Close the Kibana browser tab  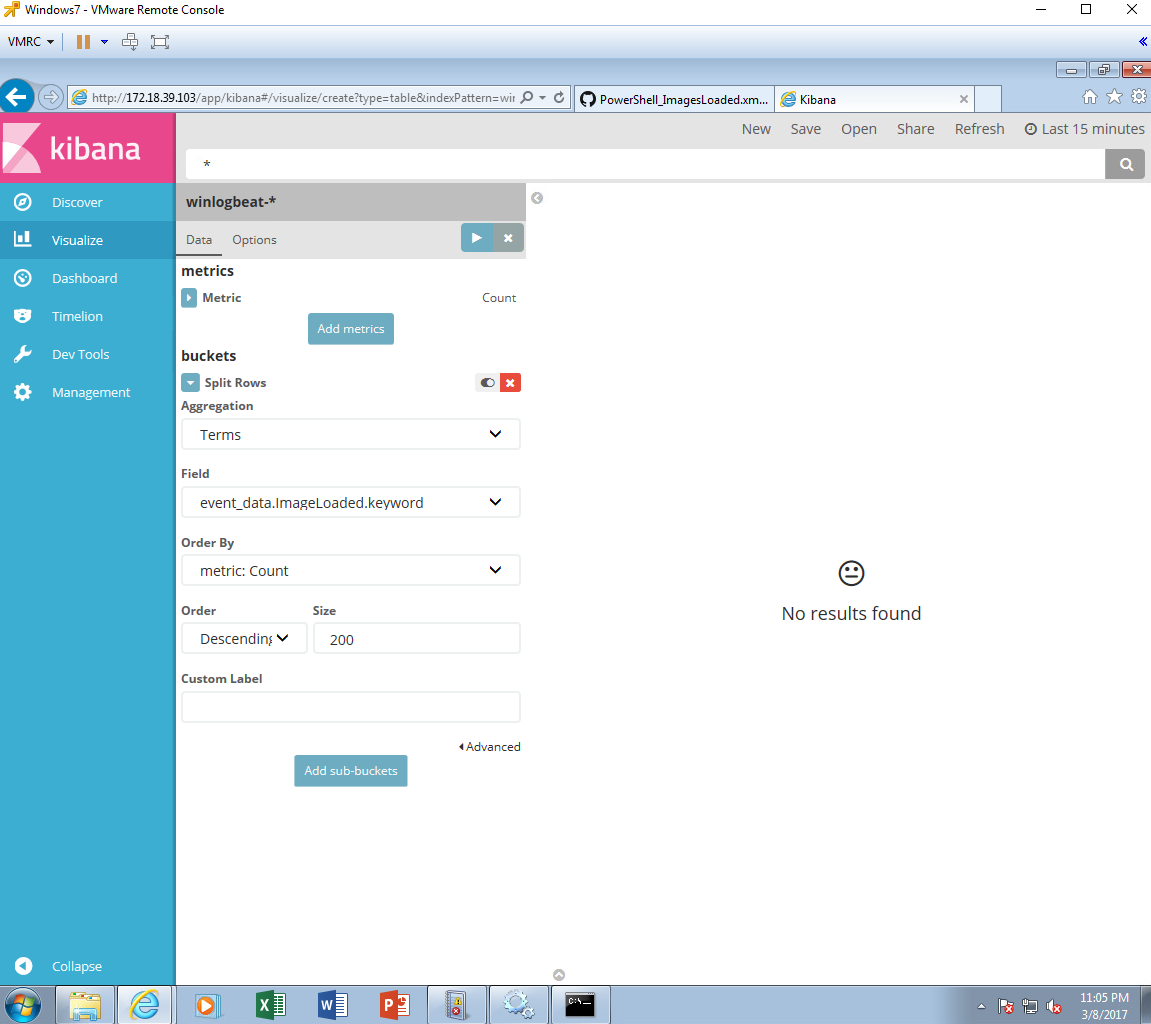click(x=964, y=99)
